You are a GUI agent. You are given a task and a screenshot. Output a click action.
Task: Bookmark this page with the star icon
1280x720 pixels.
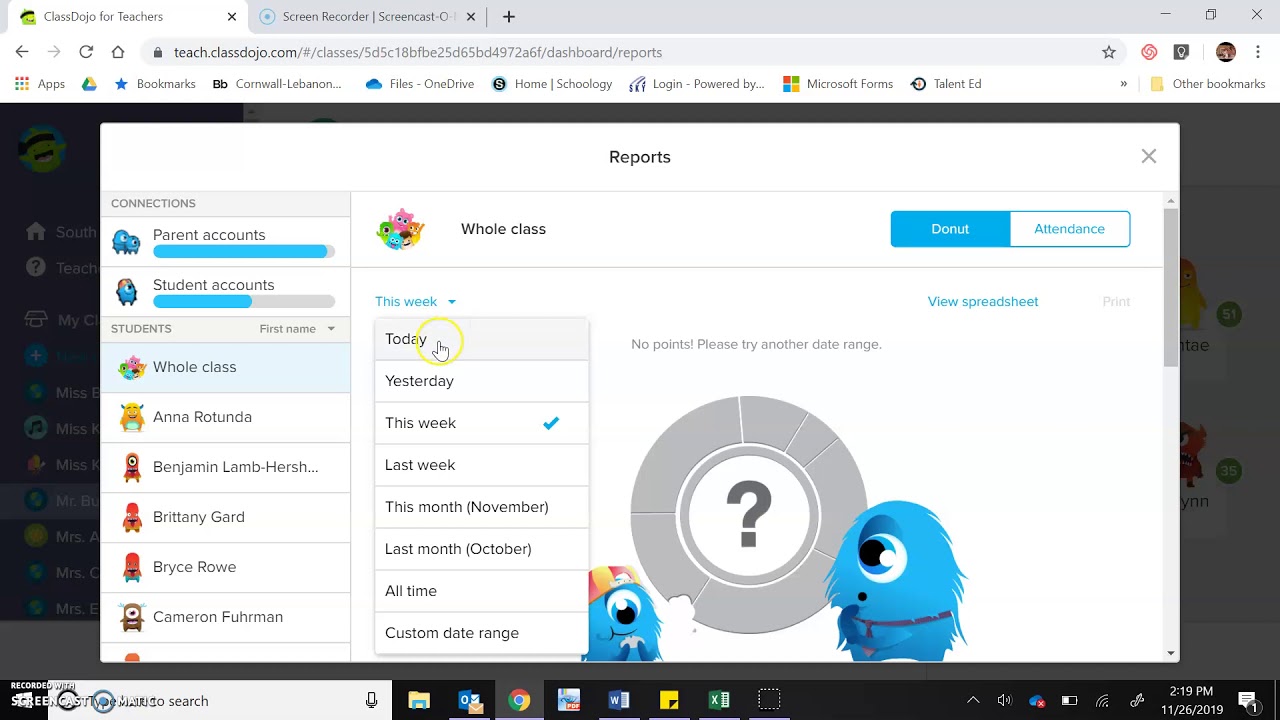coord(1109,52)
